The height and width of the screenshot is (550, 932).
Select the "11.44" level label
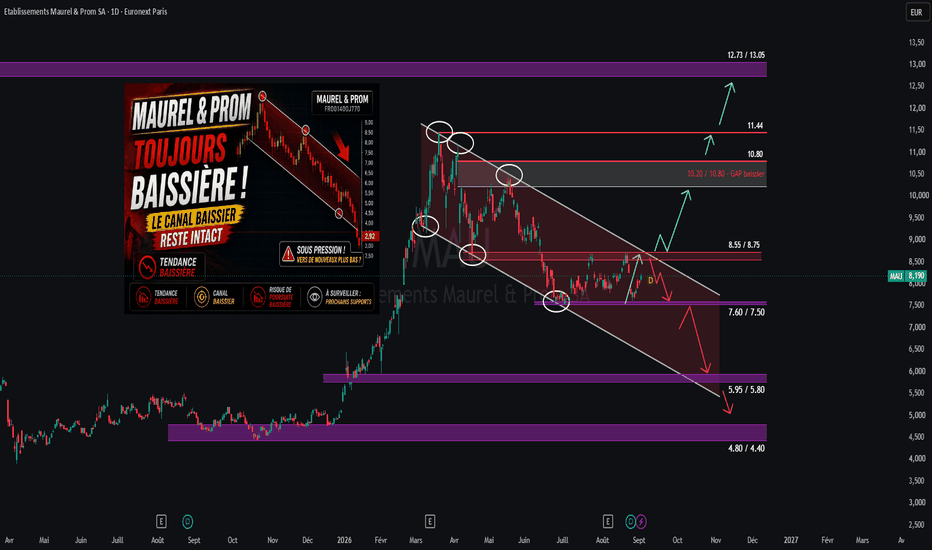pyautogui.click(x=755, y=125)
